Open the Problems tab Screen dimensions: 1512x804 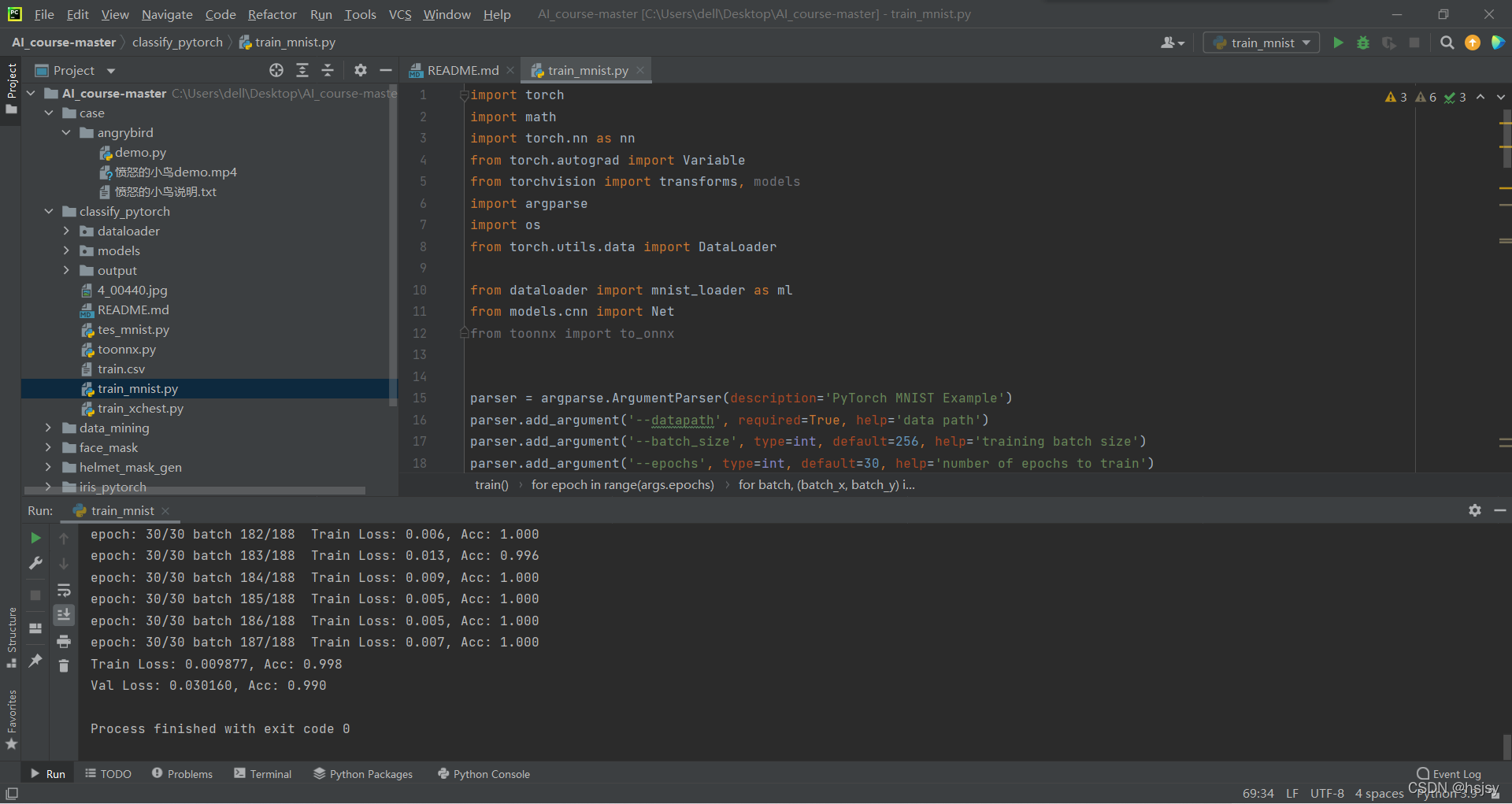click(x=182, y=774)
